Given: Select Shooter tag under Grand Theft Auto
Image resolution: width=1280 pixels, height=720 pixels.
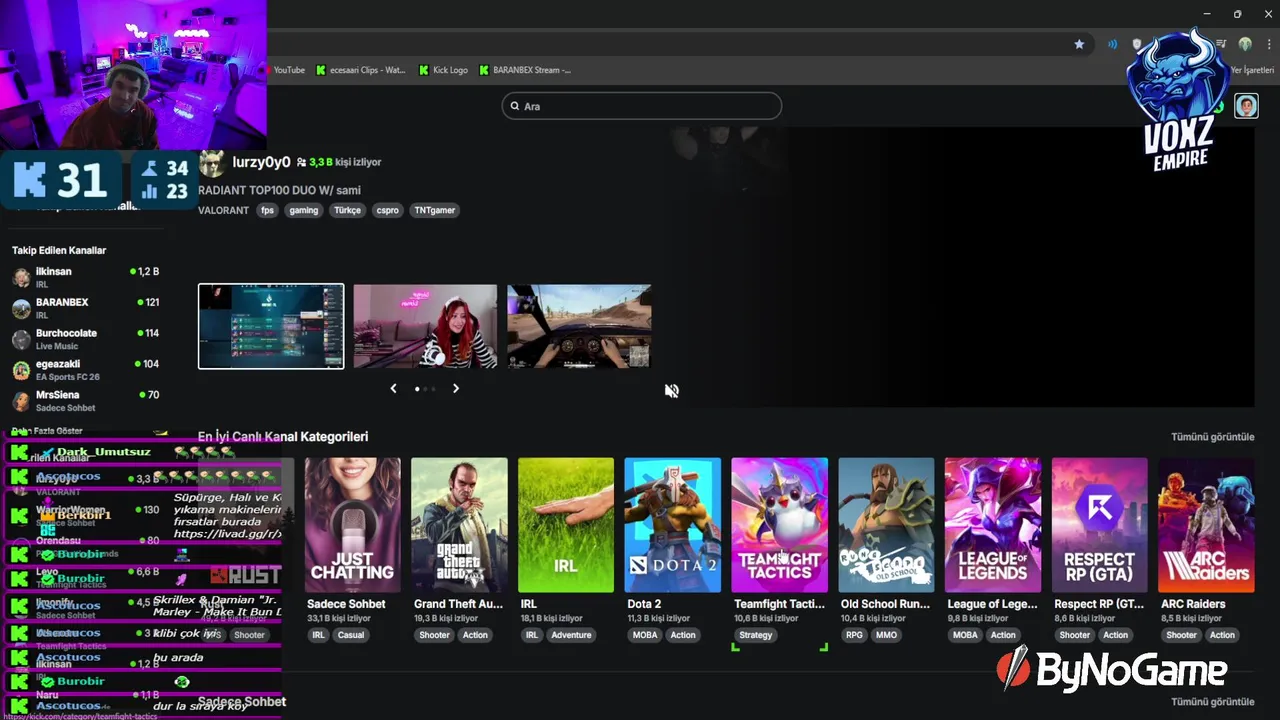Looking at the screenshot, I should click(434, 635).
